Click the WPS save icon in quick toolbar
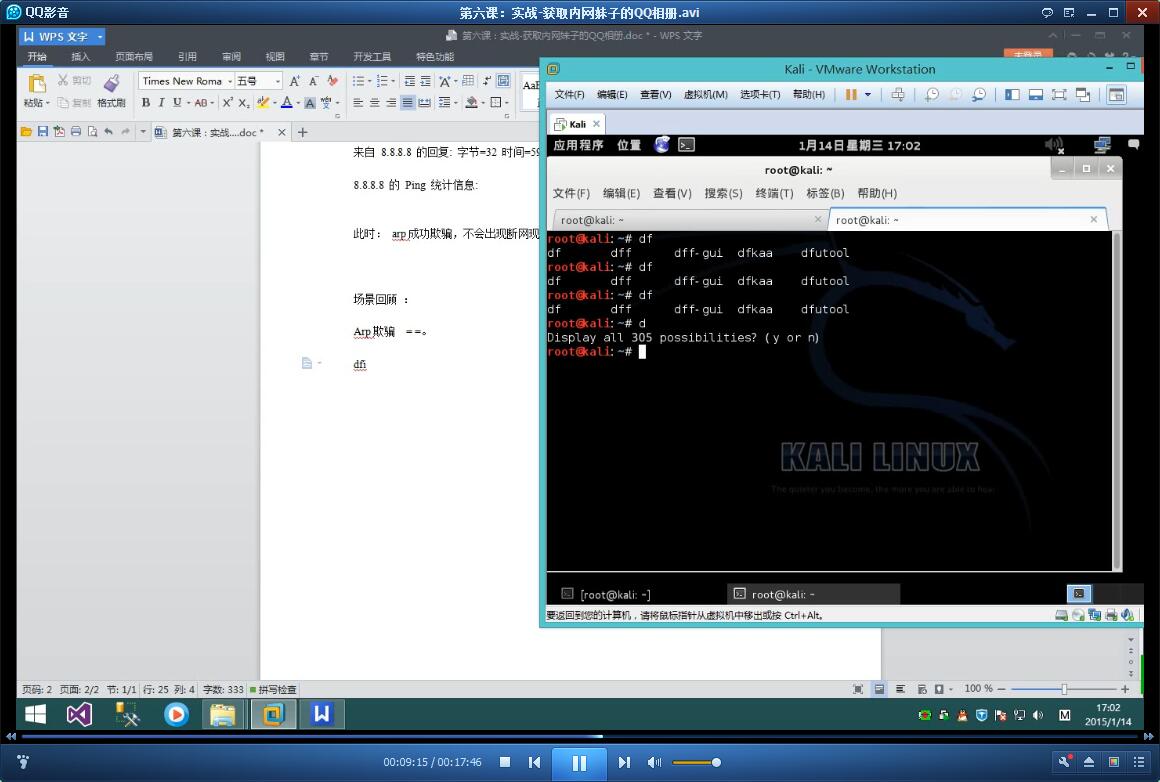The height and width of the screenshot is (782, 1160). [42, 132]
